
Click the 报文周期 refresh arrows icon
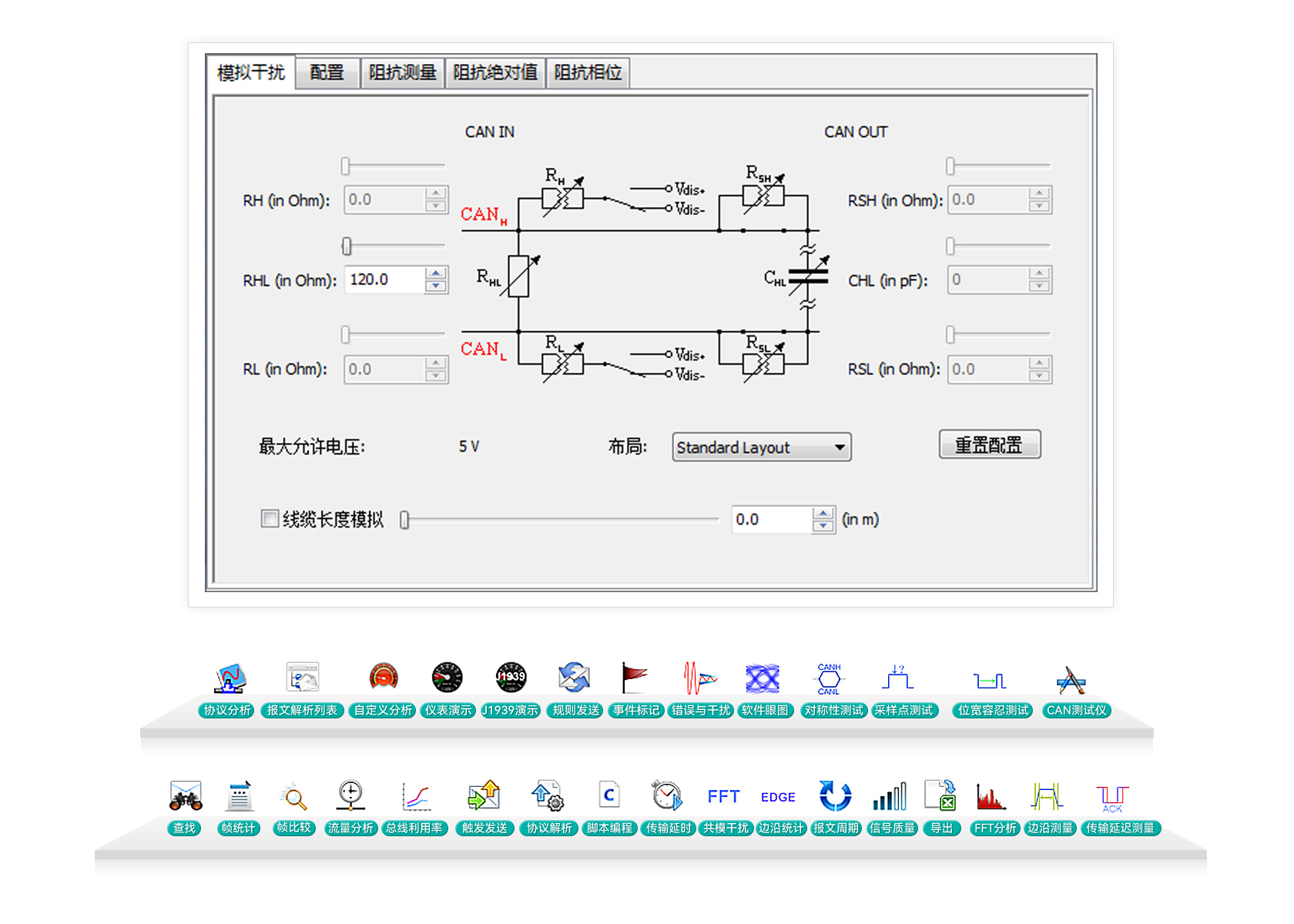[835, 796]
